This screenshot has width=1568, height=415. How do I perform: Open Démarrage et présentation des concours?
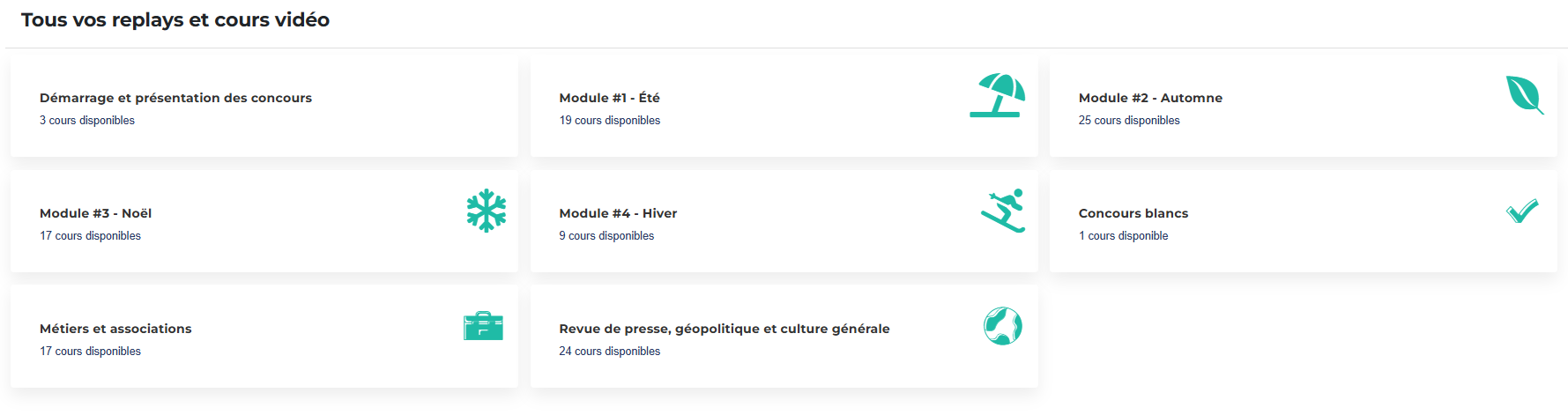[x=175, y=98]
